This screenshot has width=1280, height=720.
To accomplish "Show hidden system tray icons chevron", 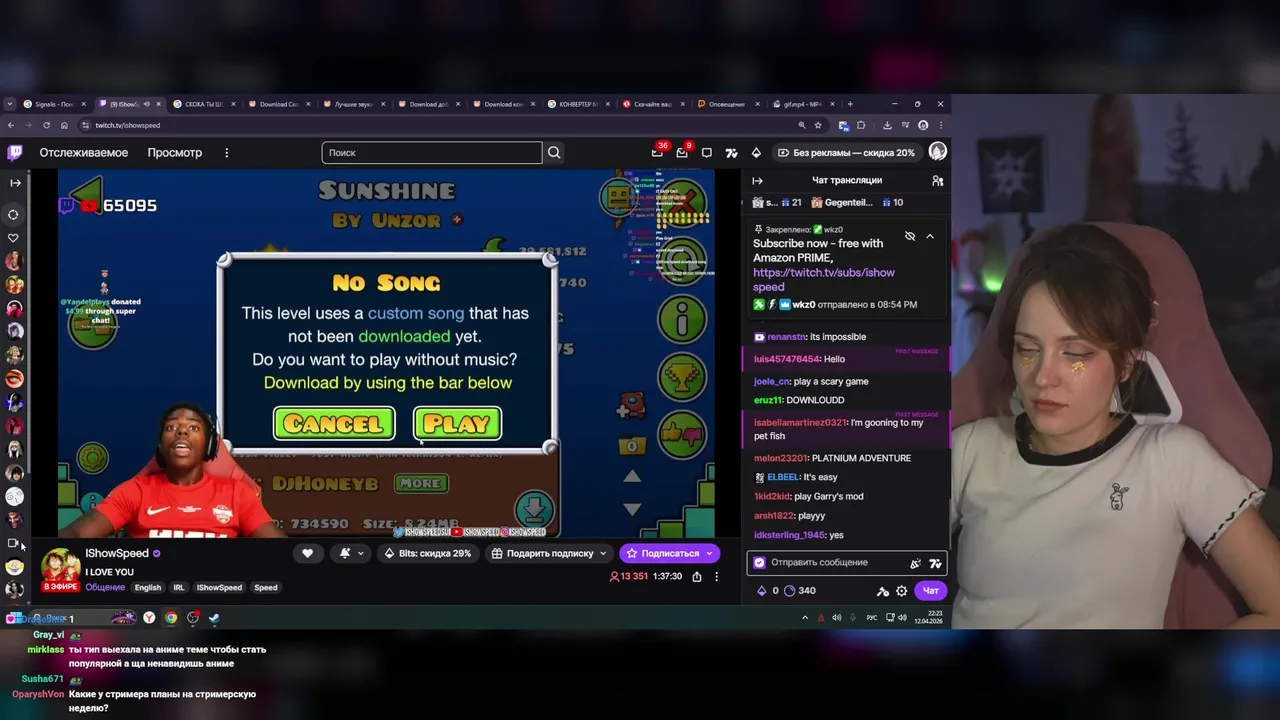I will [x=805, y=617].
